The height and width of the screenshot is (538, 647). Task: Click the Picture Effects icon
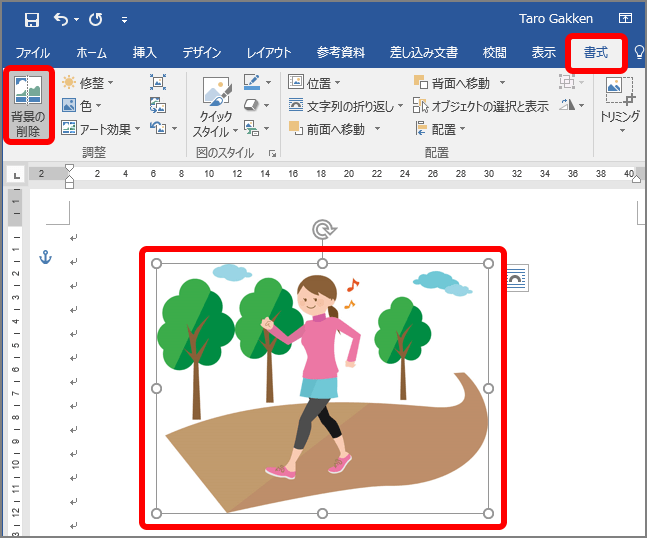251,105
